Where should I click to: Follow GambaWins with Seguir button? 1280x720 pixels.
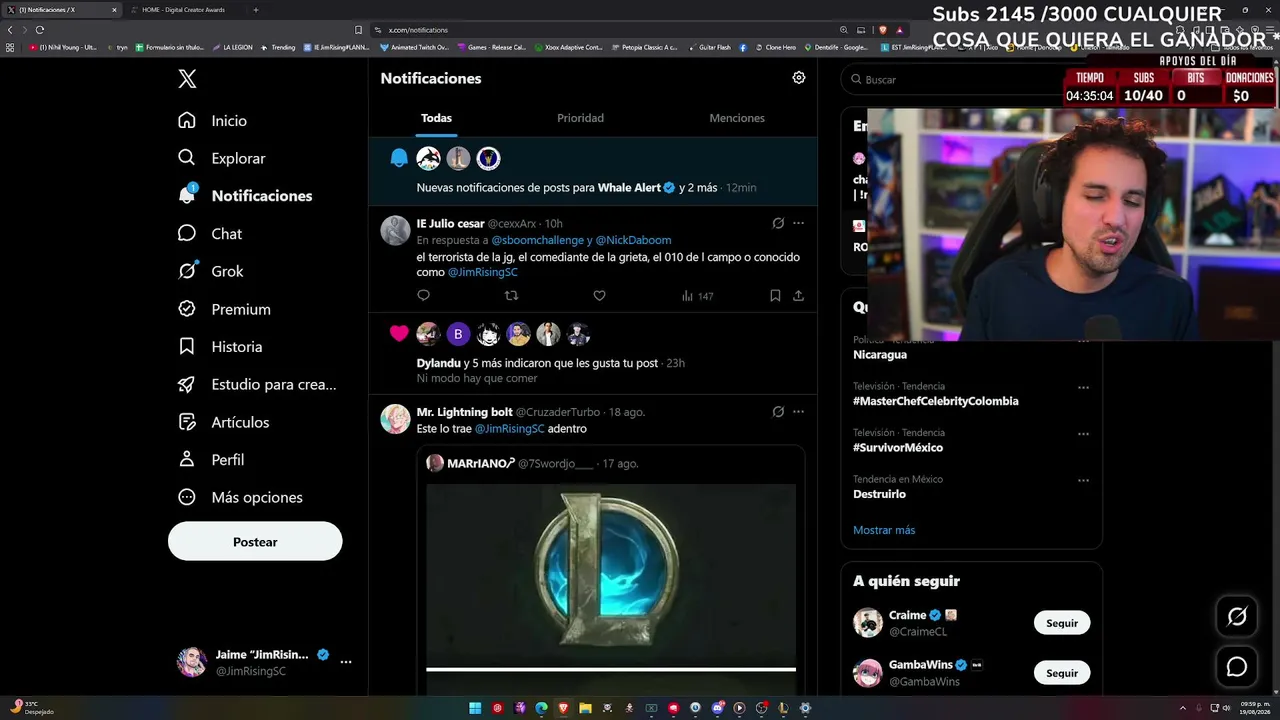(x=1062, y=673)
